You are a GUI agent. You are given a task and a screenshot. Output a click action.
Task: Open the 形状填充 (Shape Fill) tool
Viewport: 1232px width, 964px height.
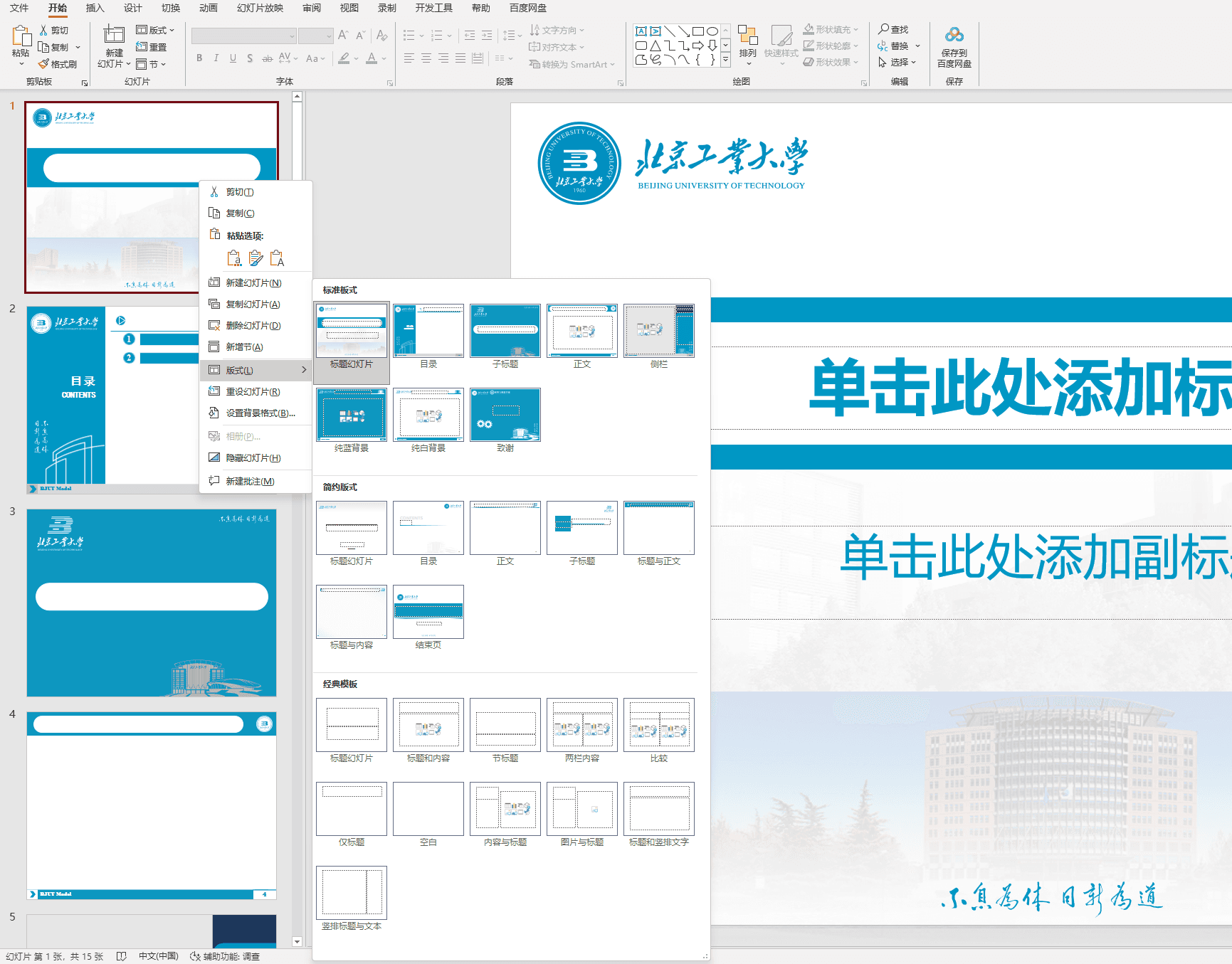[x=830, y=29]
